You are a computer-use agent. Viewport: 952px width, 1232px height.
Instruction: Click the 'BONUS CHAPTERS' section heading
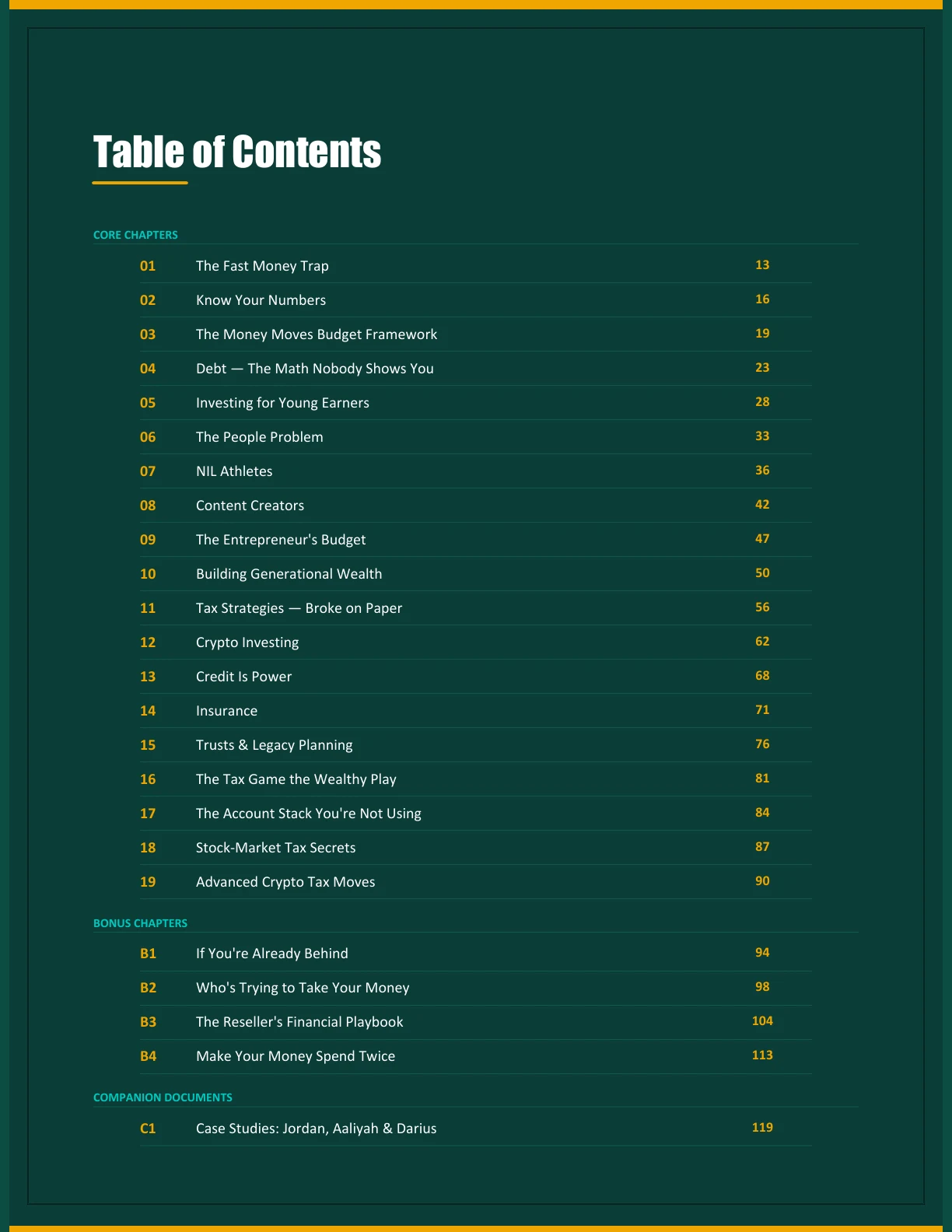point(140,923)
